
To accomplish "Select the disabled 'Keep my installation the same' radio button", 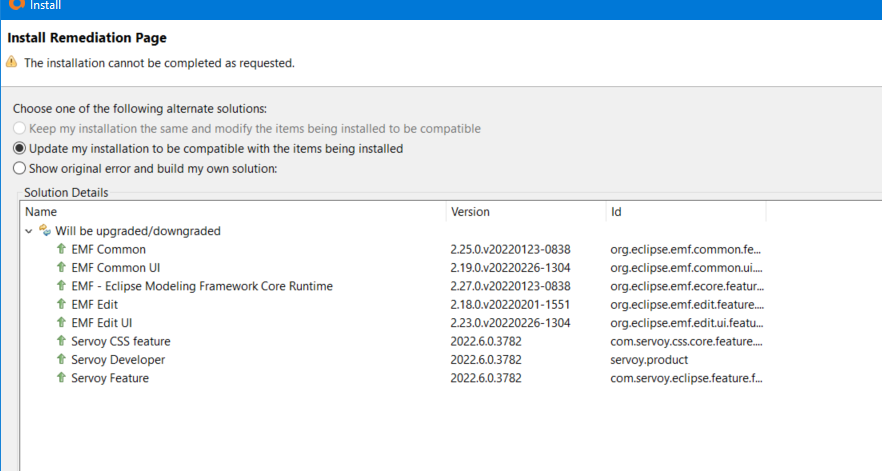I will point(19,128).
